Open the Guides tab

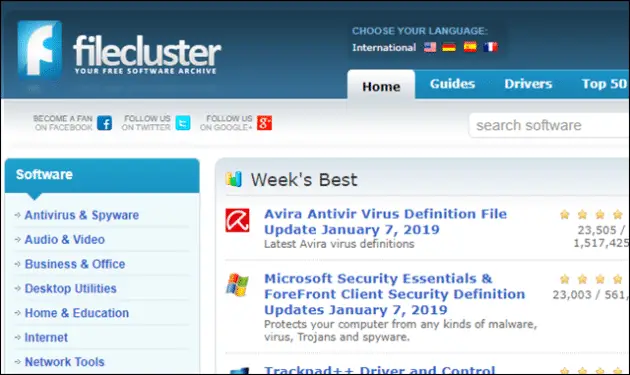point(452,84)
